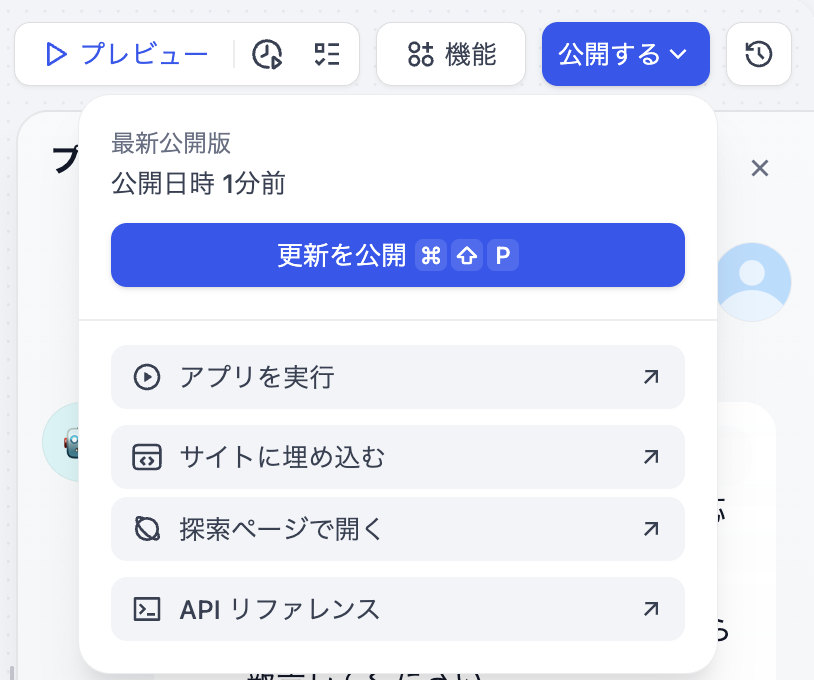Click the planet explore icon

point(147,529)
